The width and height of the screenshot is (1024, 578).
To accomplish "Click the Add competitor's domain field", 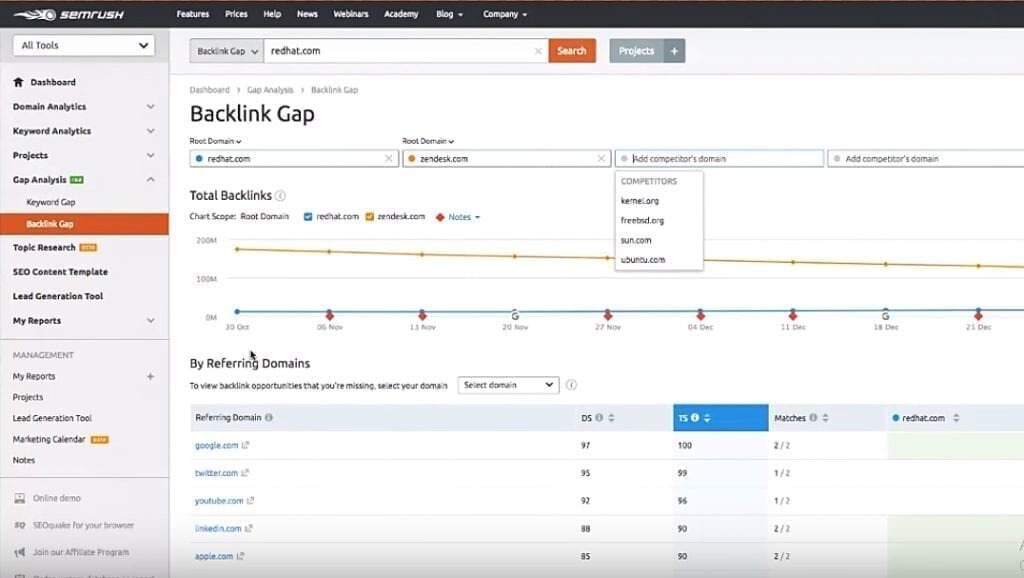I will 720,159.
